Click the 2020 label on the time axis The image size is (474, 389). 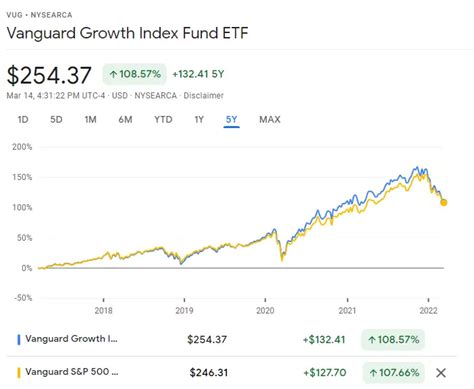265,311
